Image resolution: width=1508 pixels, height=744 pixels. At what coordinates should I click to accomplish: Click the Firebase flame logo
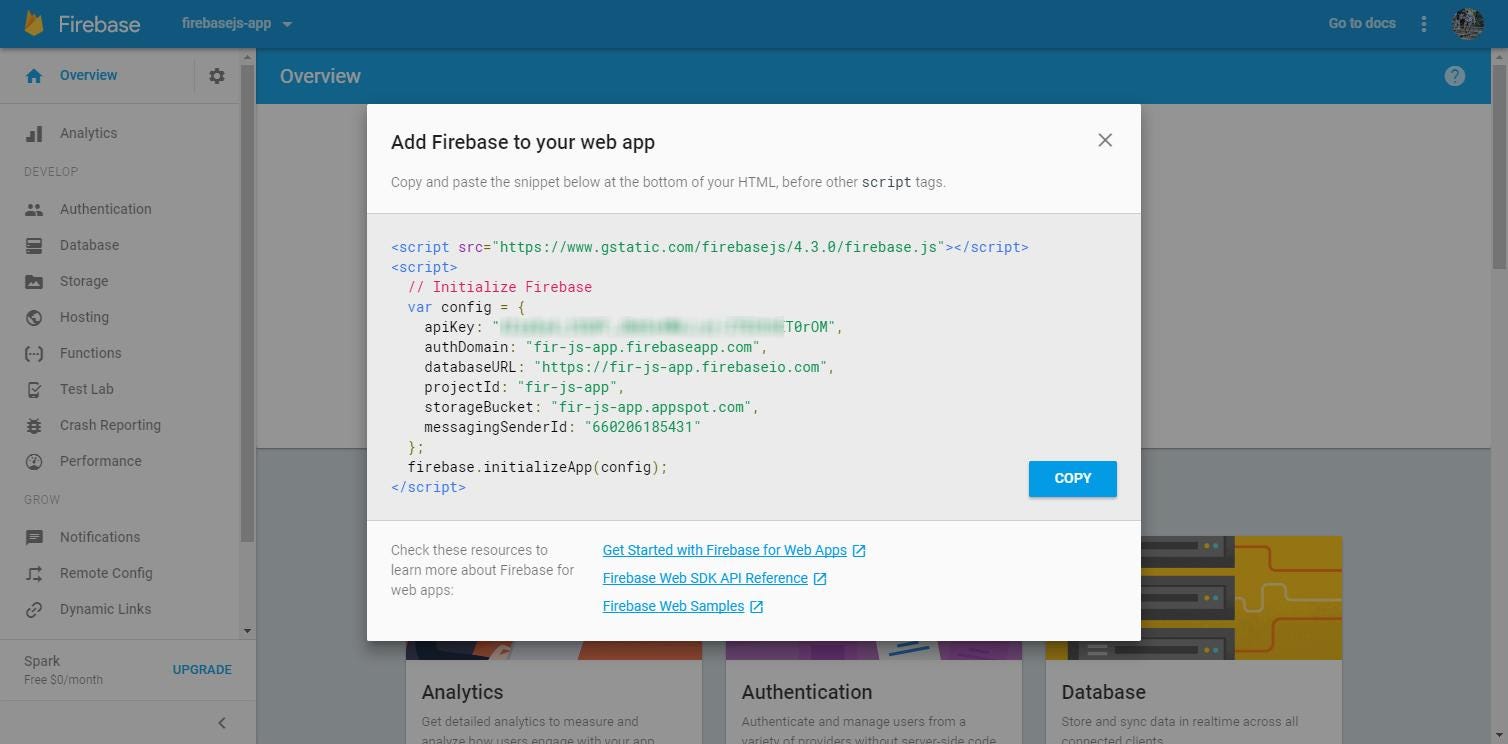coord(34,23)
